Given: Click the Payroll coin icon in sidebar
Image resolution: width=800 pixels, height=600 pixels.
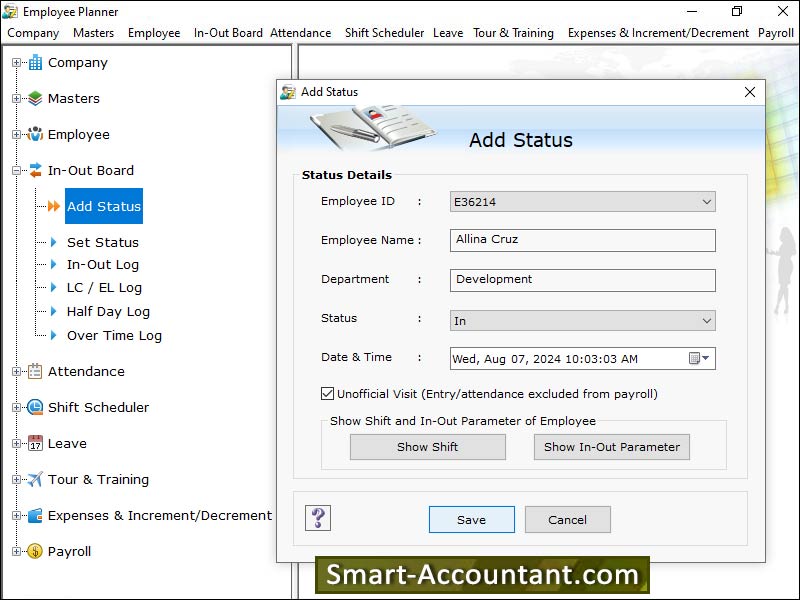Looking at the screenshot, I should 35,552.
